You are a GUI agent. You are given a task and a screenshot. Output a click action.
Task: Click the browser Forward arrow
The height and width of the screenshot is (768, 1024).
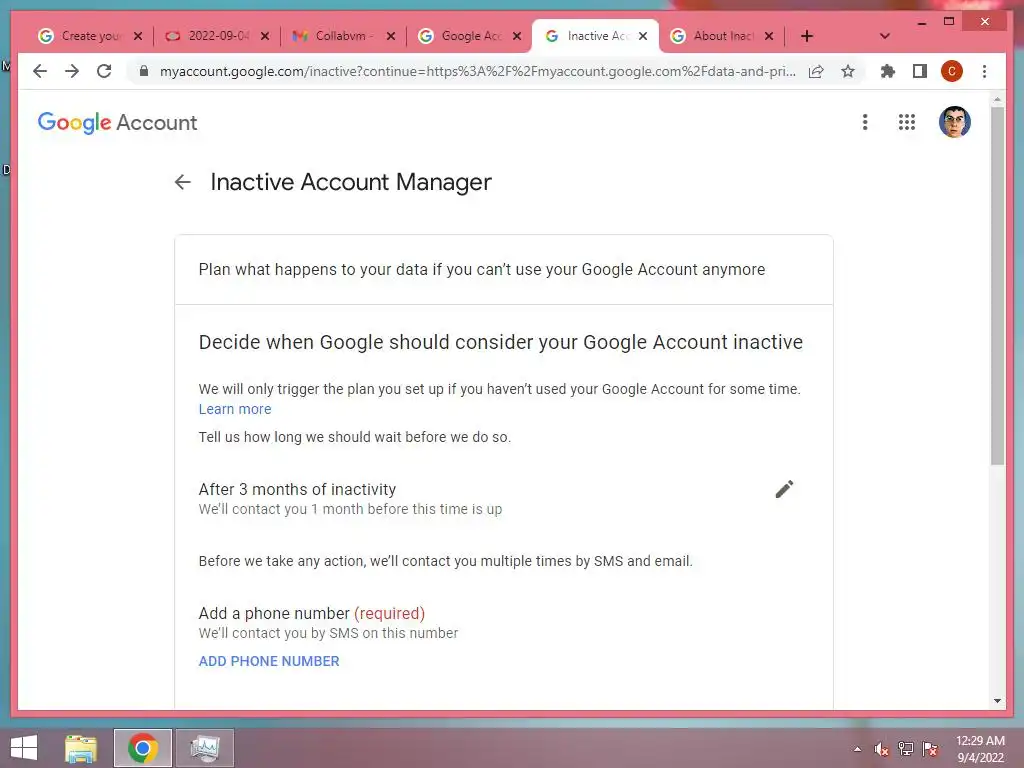(x=72, y=71)
